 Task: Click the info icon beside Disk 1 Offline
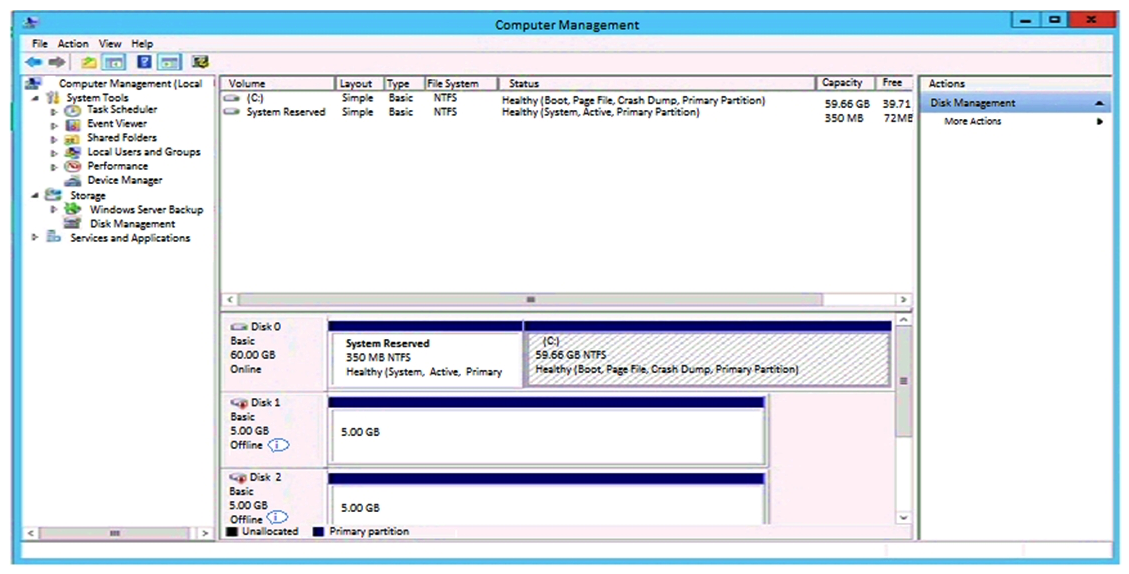point(279,445)
